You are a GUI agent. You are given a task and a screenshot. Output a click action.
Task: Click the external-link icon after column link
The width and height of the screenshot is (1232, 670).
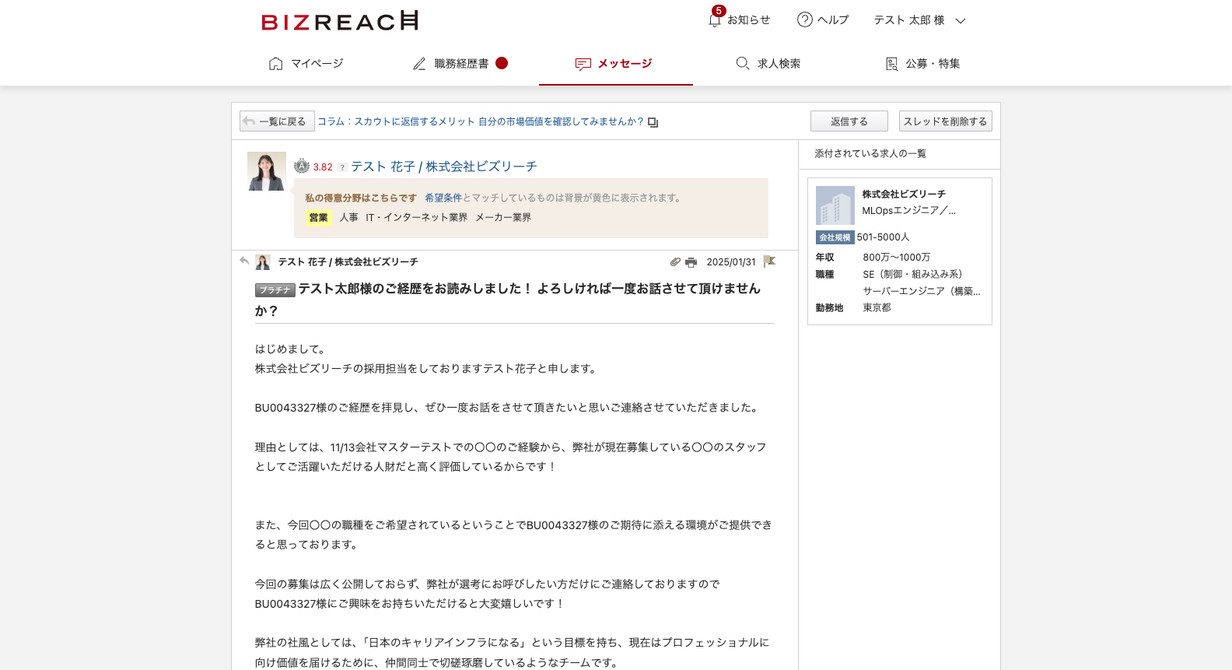pyautogui.click(x=653, y=122)
